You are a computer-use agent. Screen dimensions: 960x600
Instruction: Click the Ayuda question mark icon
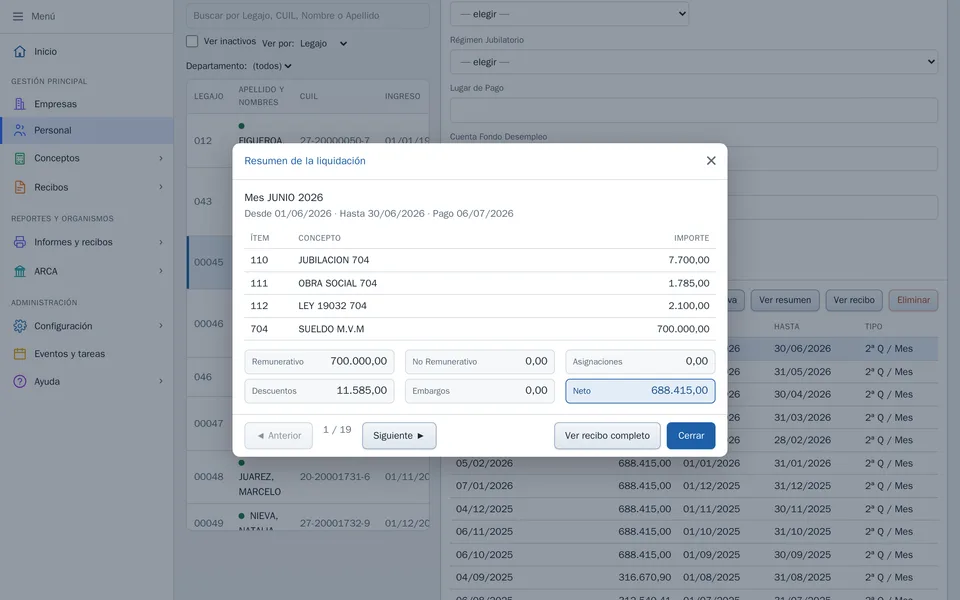(20, 381)
